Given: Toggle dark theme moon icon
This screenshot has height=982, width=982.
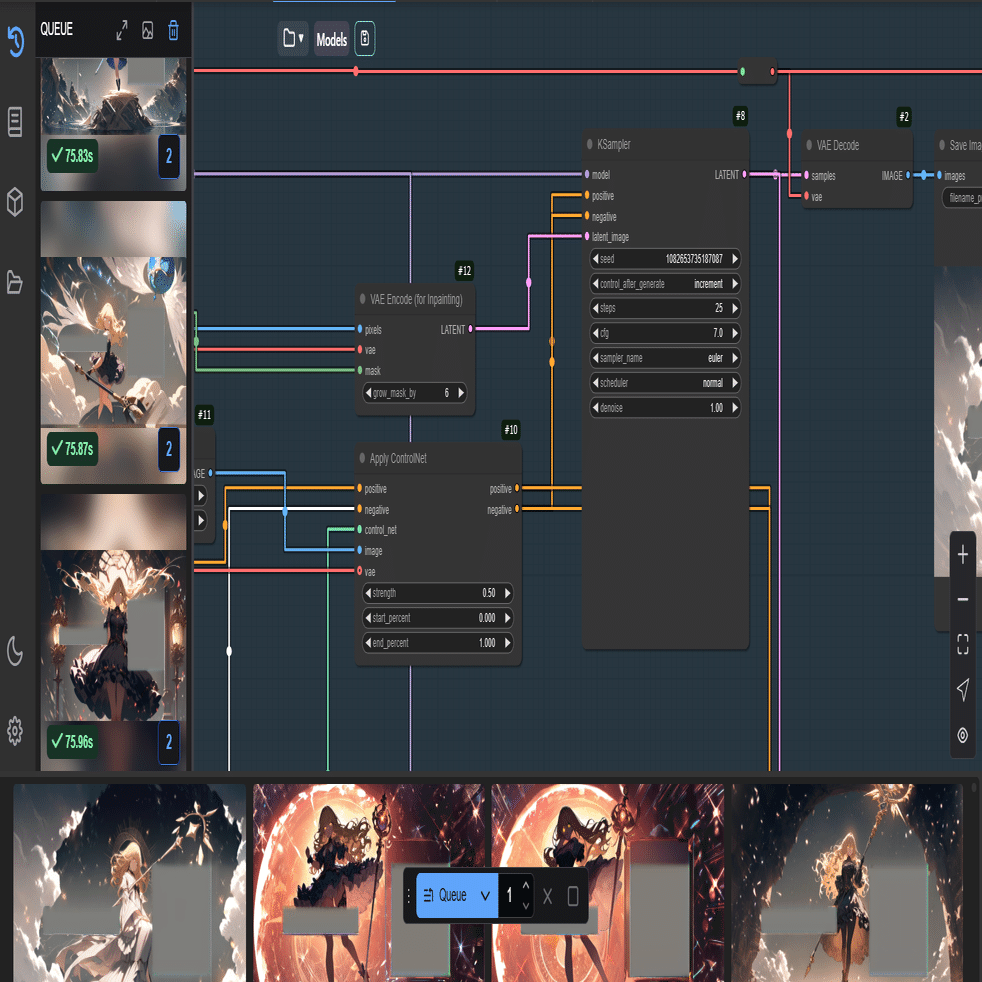Looking at the screenshot, I should pos(15,651).
